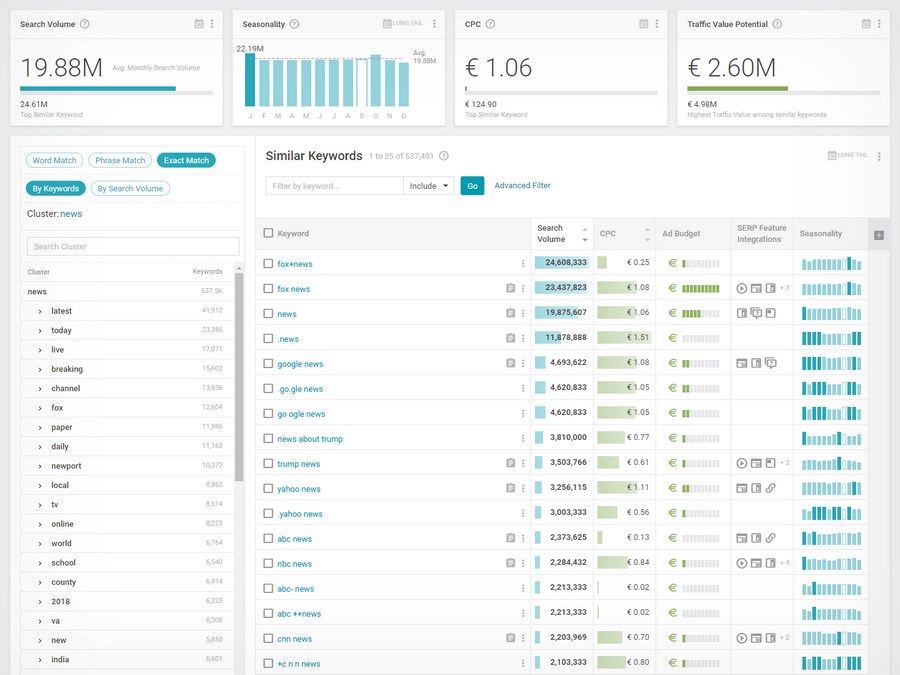The width and height of the screenshot is (900, 675).
Task: Open row menu for news about trump
Action: [x=523, y=438]
